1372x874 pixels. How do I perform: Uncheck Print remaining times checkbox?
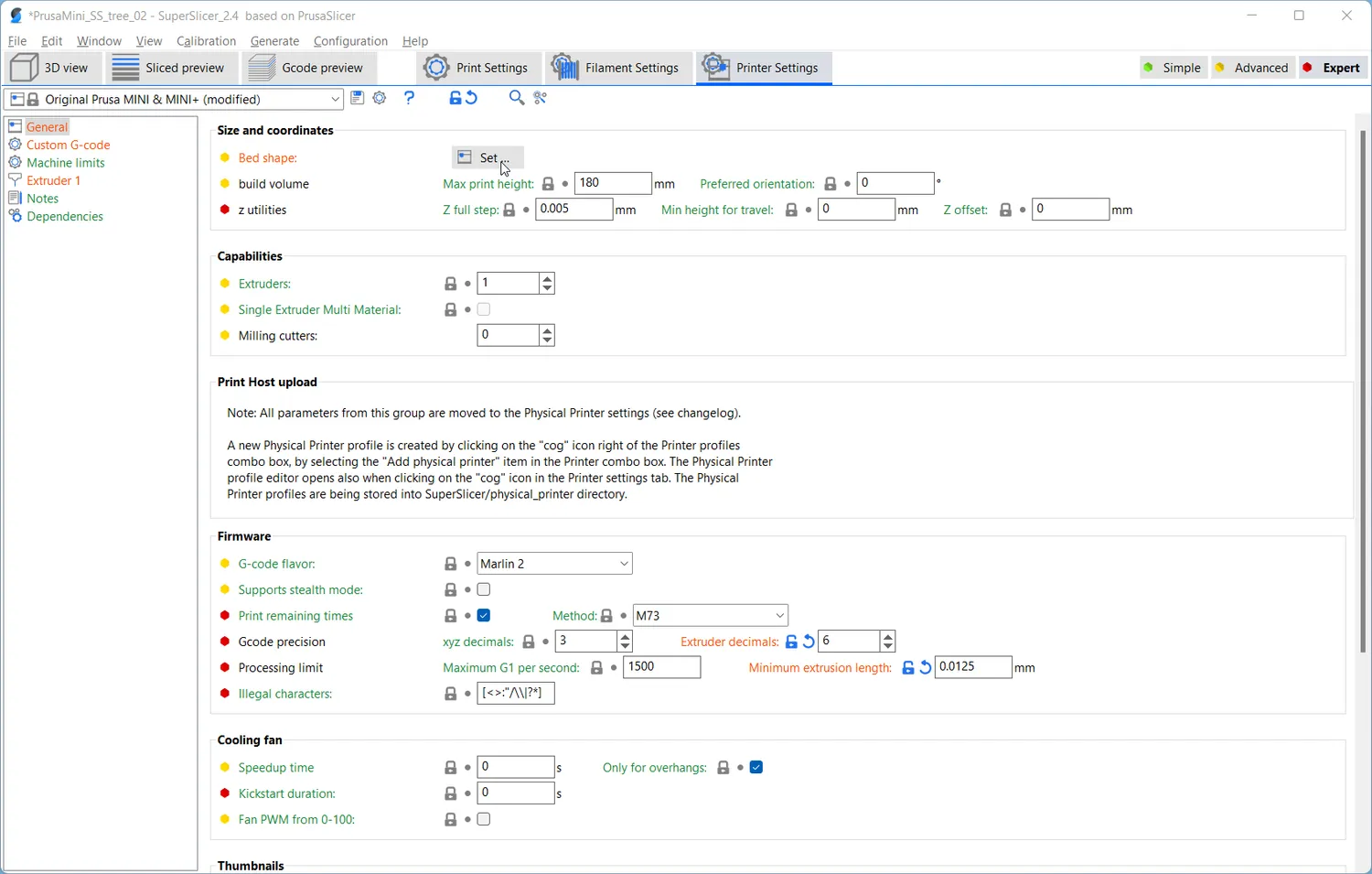(485, 616)
